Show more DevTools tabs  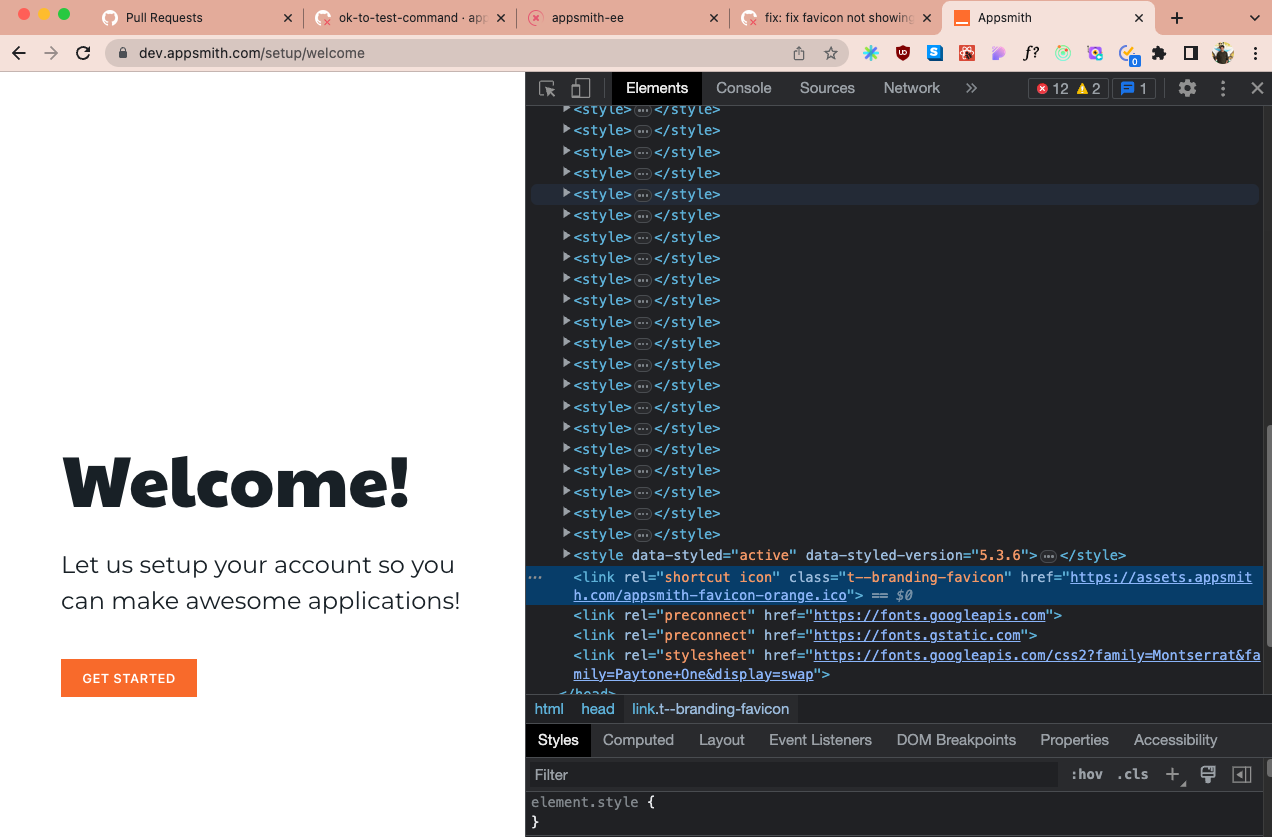970,88
